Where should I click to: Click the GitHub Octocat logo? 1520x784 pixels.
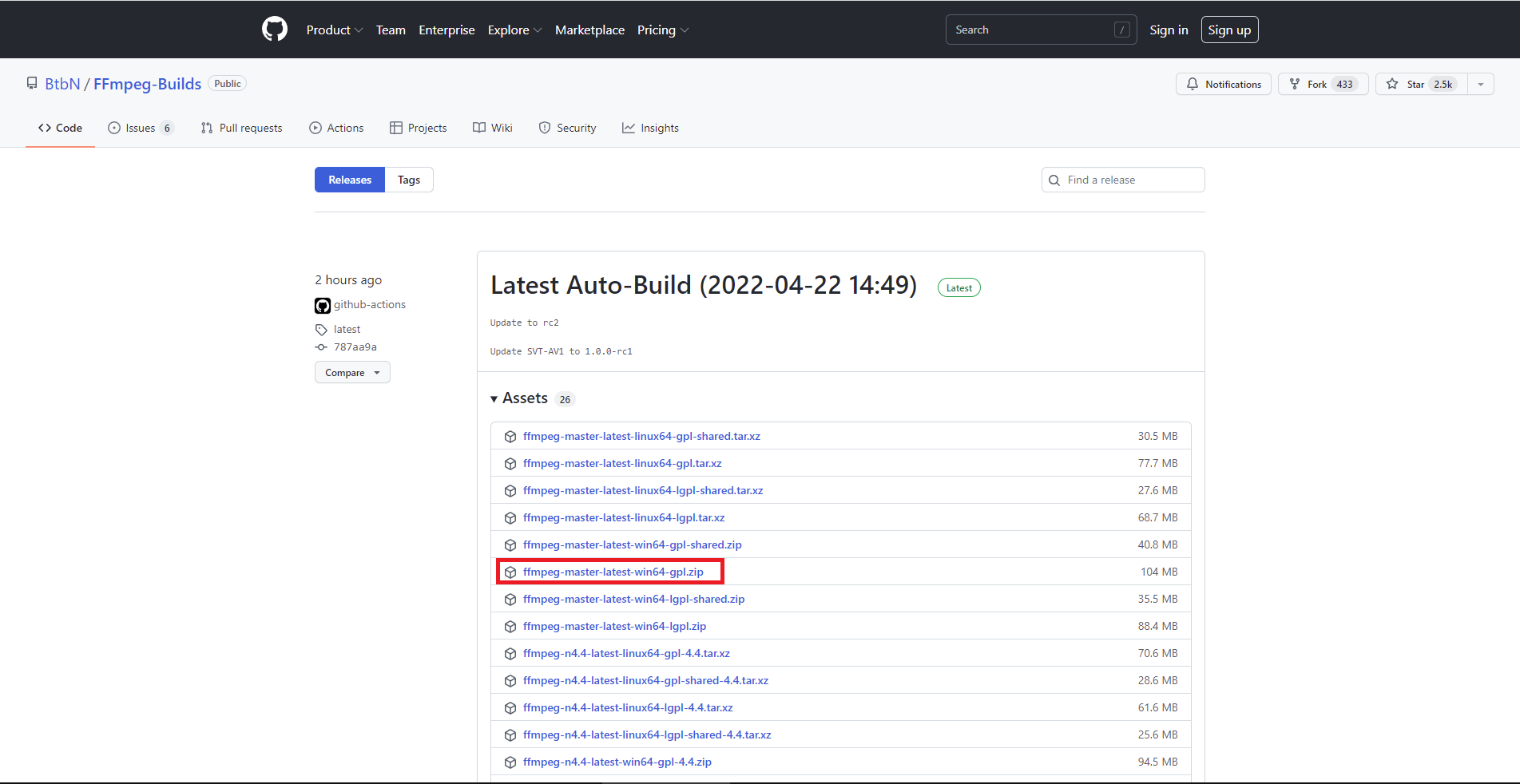click(x=275, y=30)
